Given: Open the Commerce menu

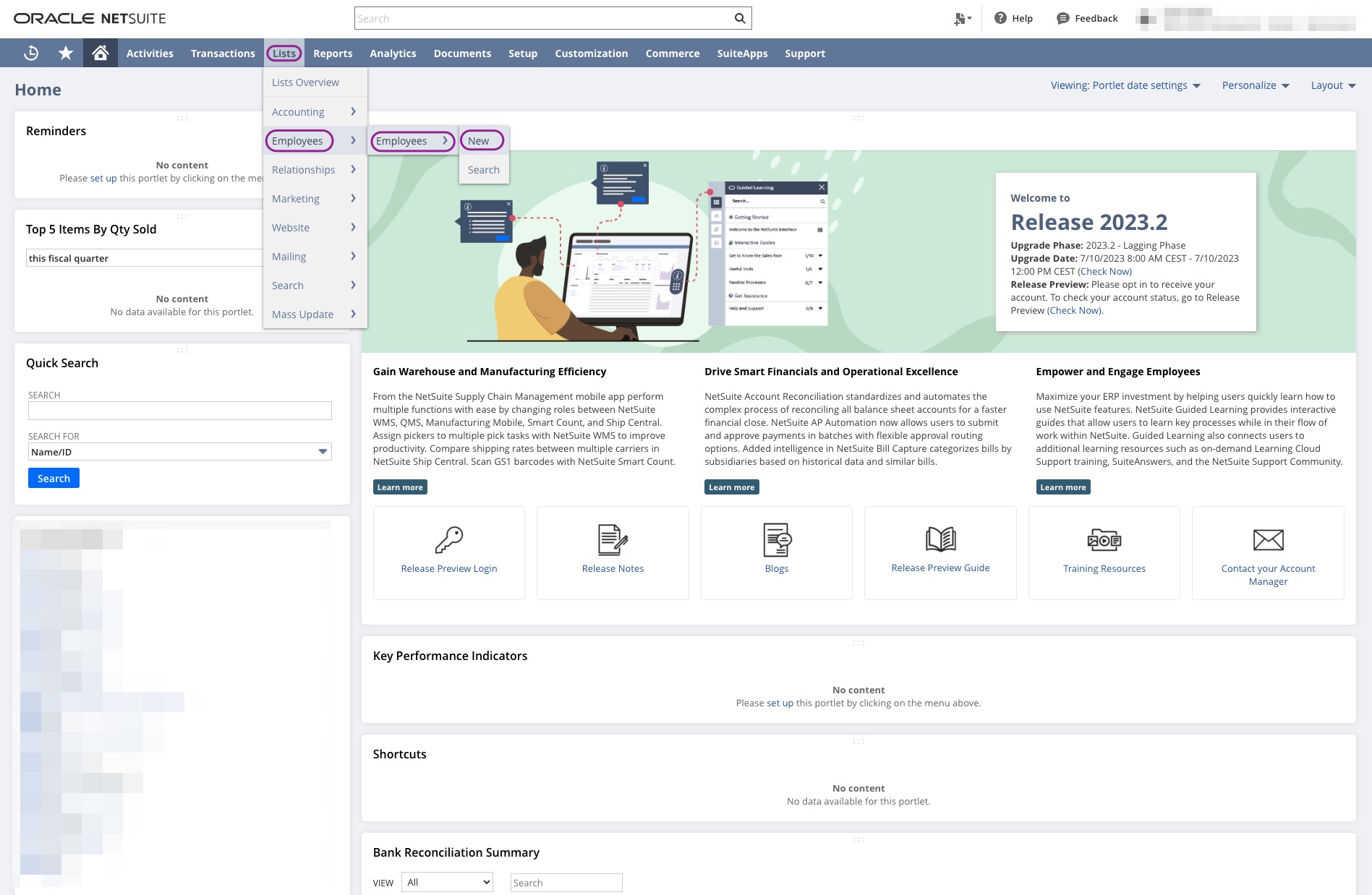Looking at the screenshot, I should (673, 53).
